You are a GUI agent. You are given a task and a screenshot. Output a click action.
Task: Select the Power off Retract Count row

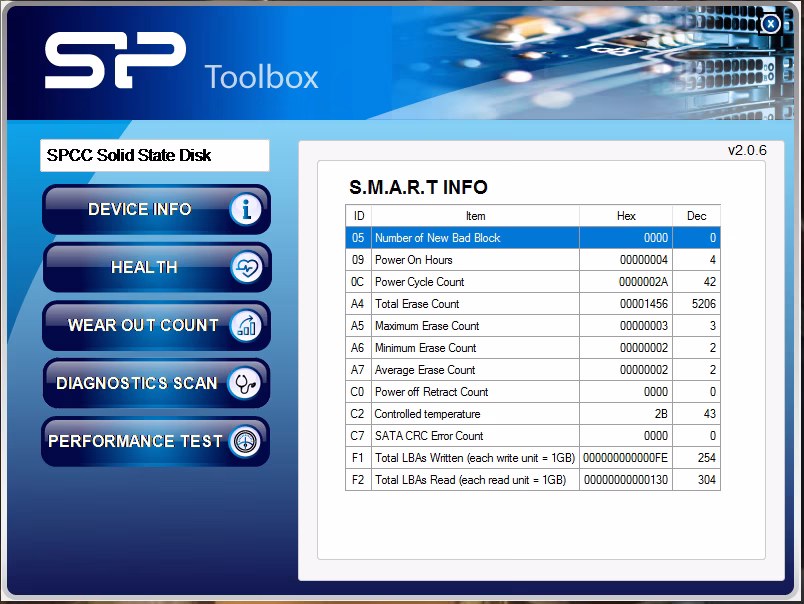click(x=533, y=392)
